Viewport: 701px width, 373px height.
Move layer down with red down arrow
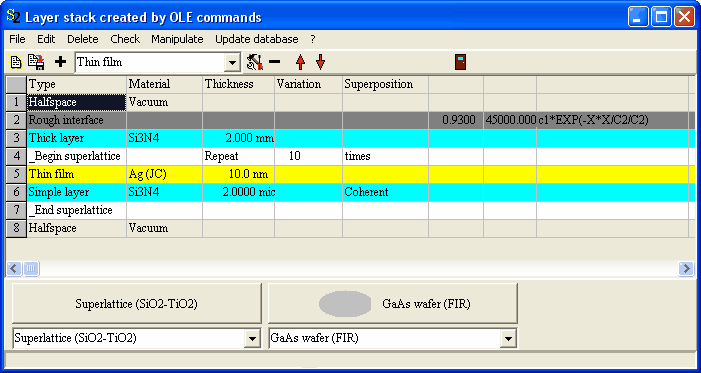320,62
